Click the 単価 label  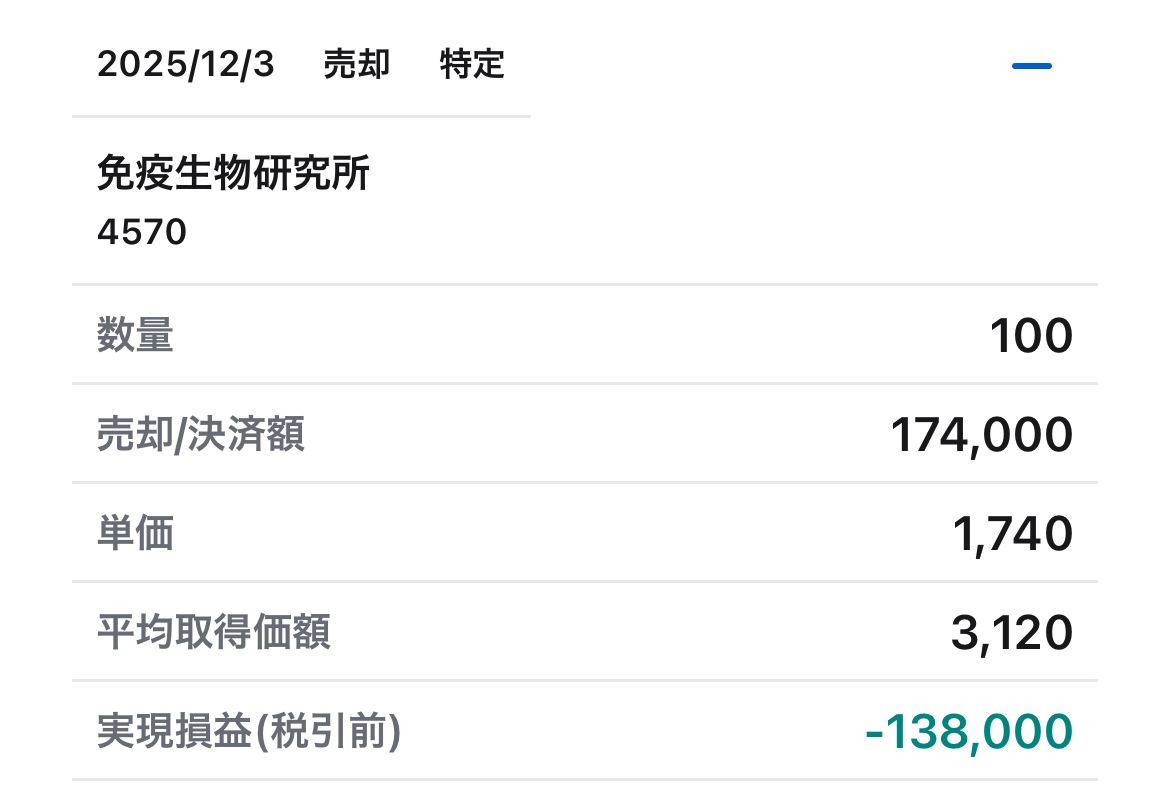(x=135, y=533)
